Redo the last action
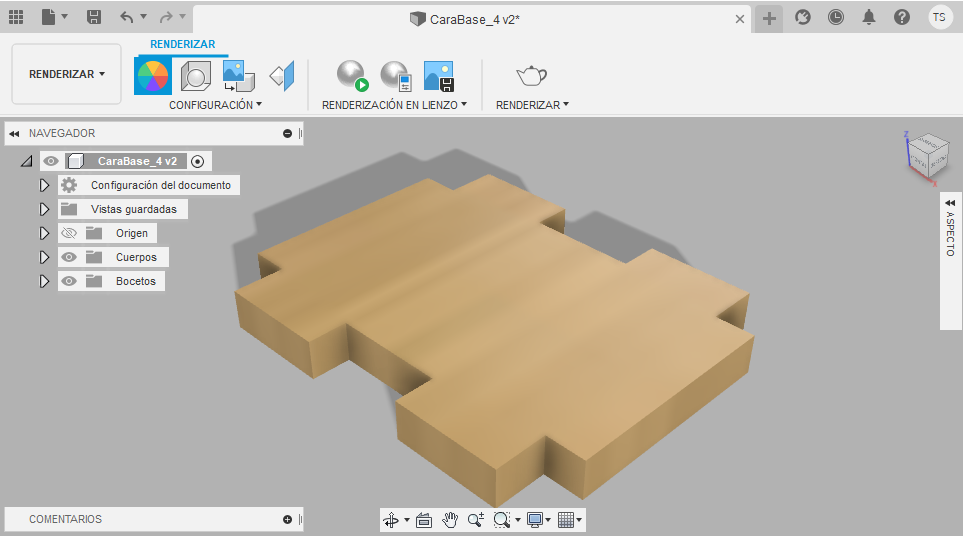The image size is (963, 536). click(x=166, y=17)
